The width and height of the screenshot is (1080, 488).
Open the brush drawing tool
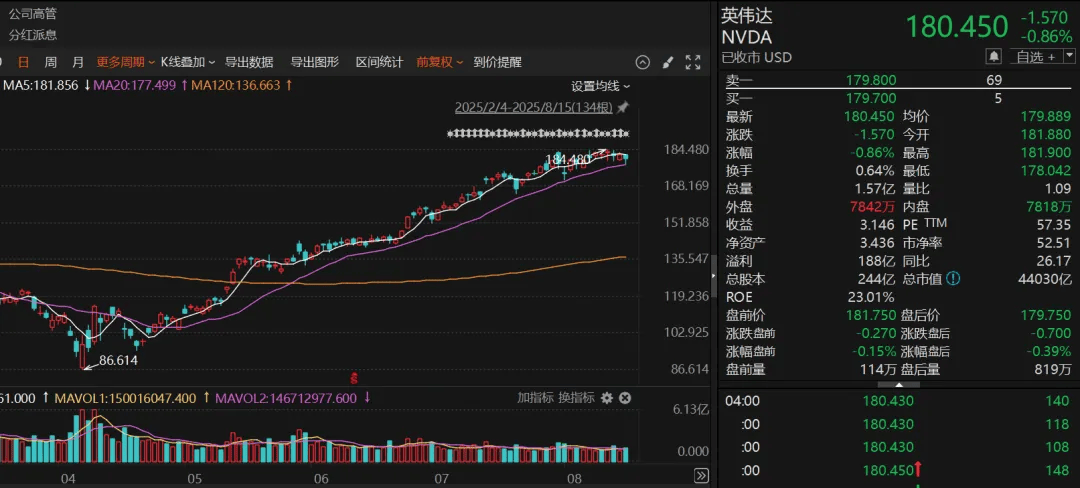tap(669, 62)
